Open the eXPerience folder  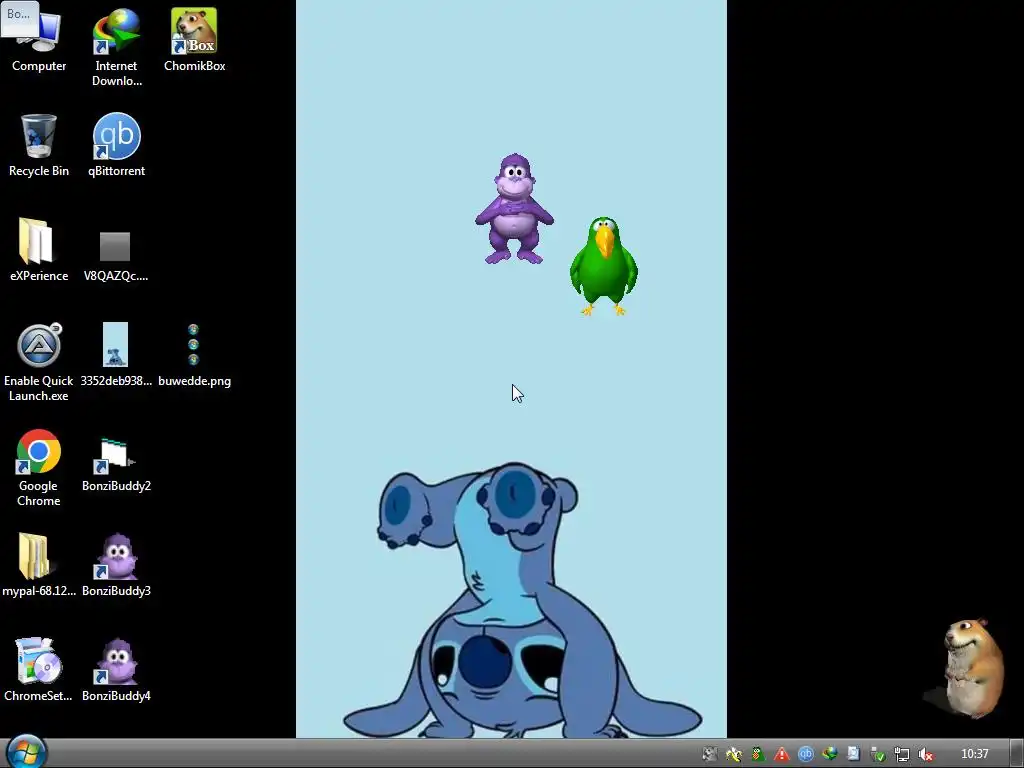pos(39,249)
